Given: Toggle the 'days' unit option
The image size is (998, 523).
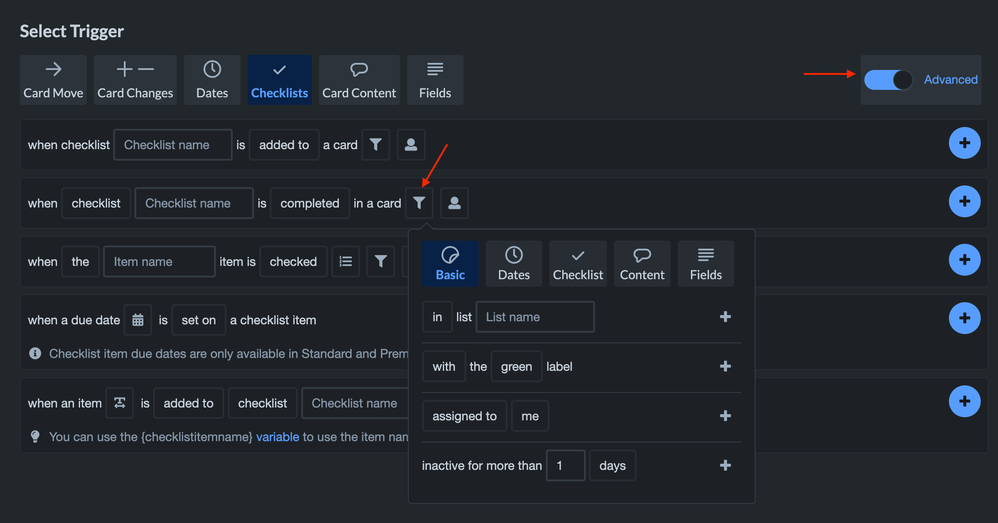Looking at the screenshot, I should pyautogui.click(x=612, y=466).
